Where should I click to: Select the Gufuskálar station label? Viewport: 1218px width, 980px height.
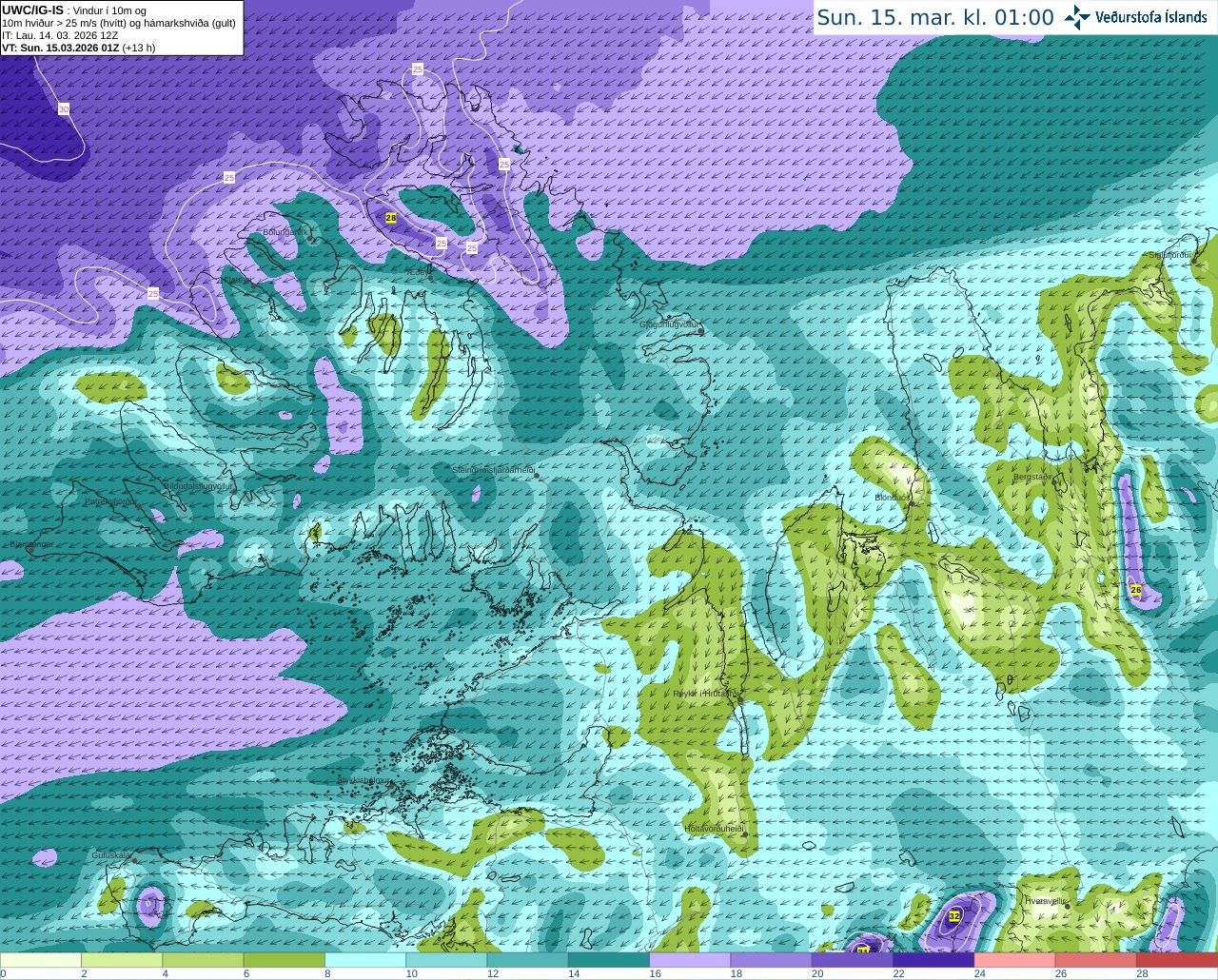coord(111,855)
